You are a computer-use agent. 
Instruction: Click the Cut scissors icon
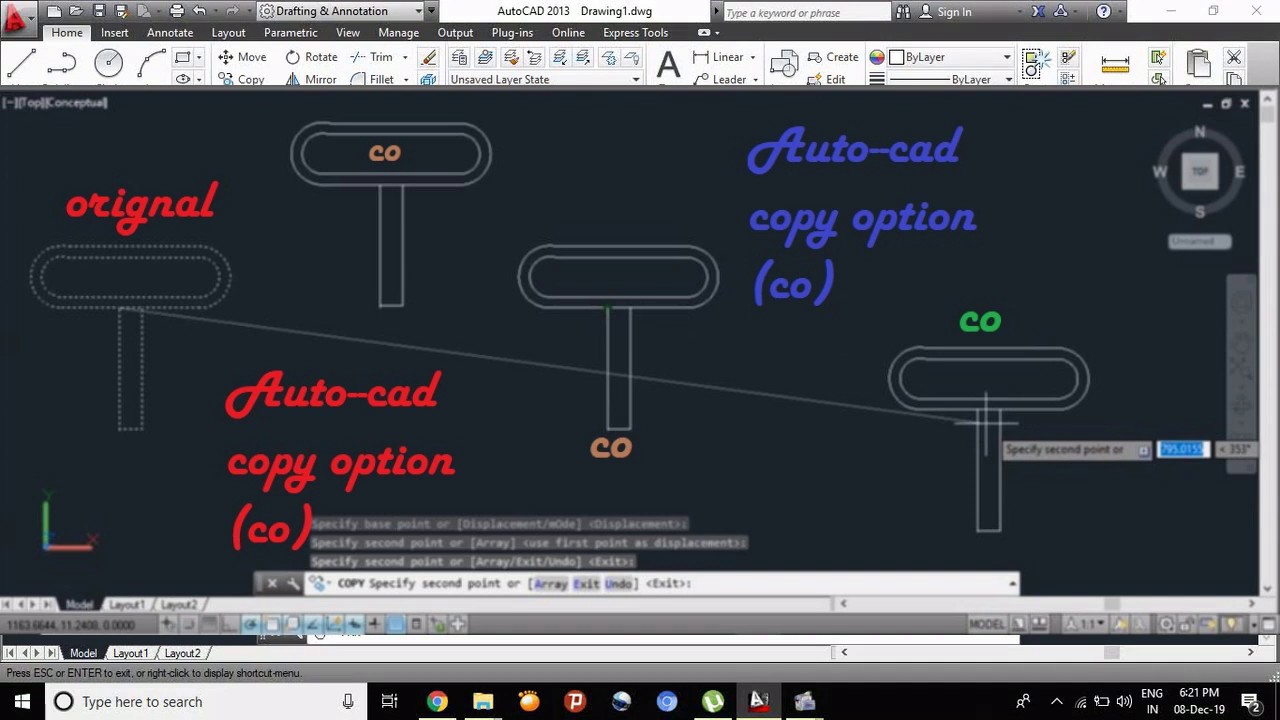point(1234,57)
